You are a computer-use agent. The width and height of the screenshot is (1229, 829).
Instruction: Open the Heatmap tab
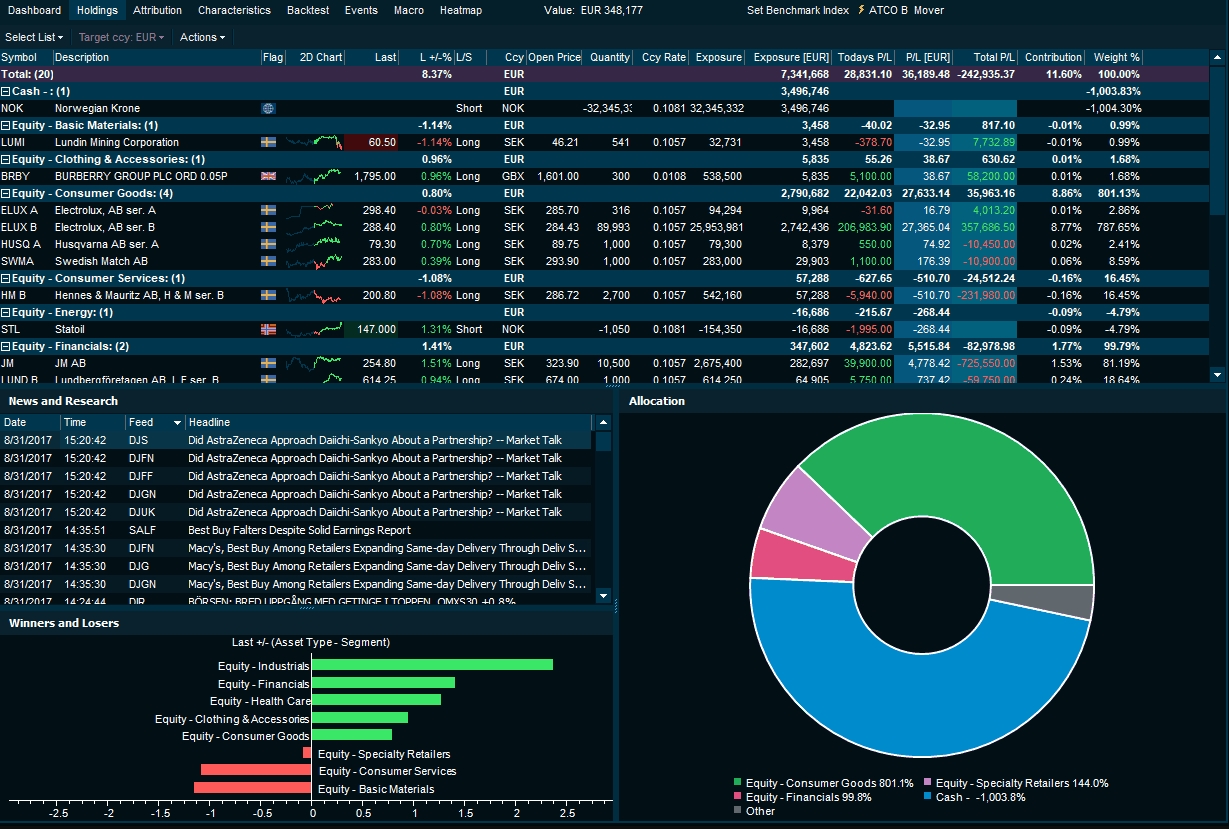[460, 10]
